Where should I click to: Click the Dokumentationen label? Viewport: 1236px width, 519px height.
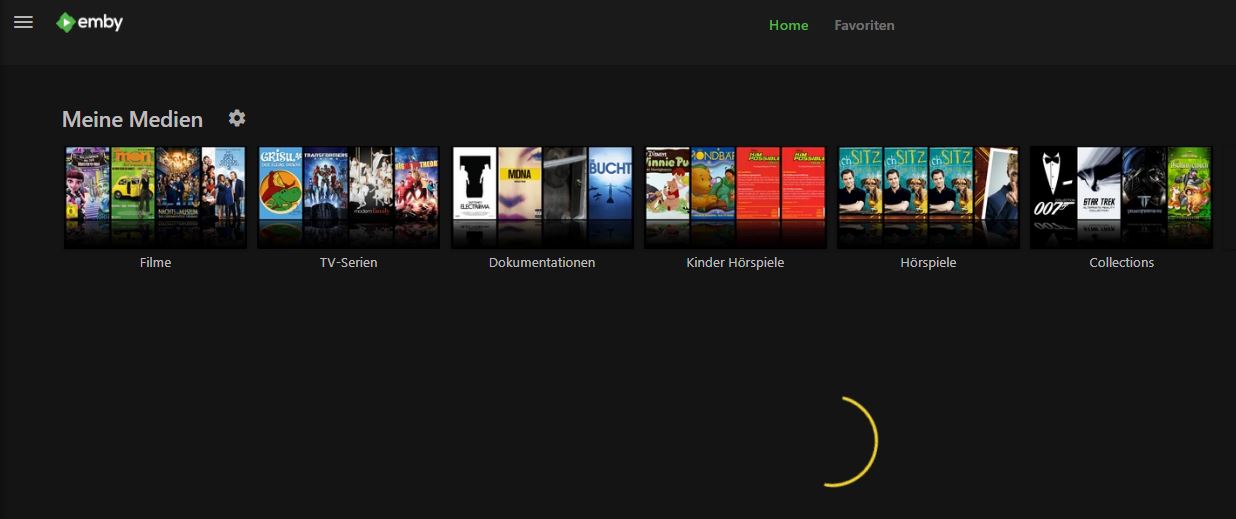coord(542,263)
